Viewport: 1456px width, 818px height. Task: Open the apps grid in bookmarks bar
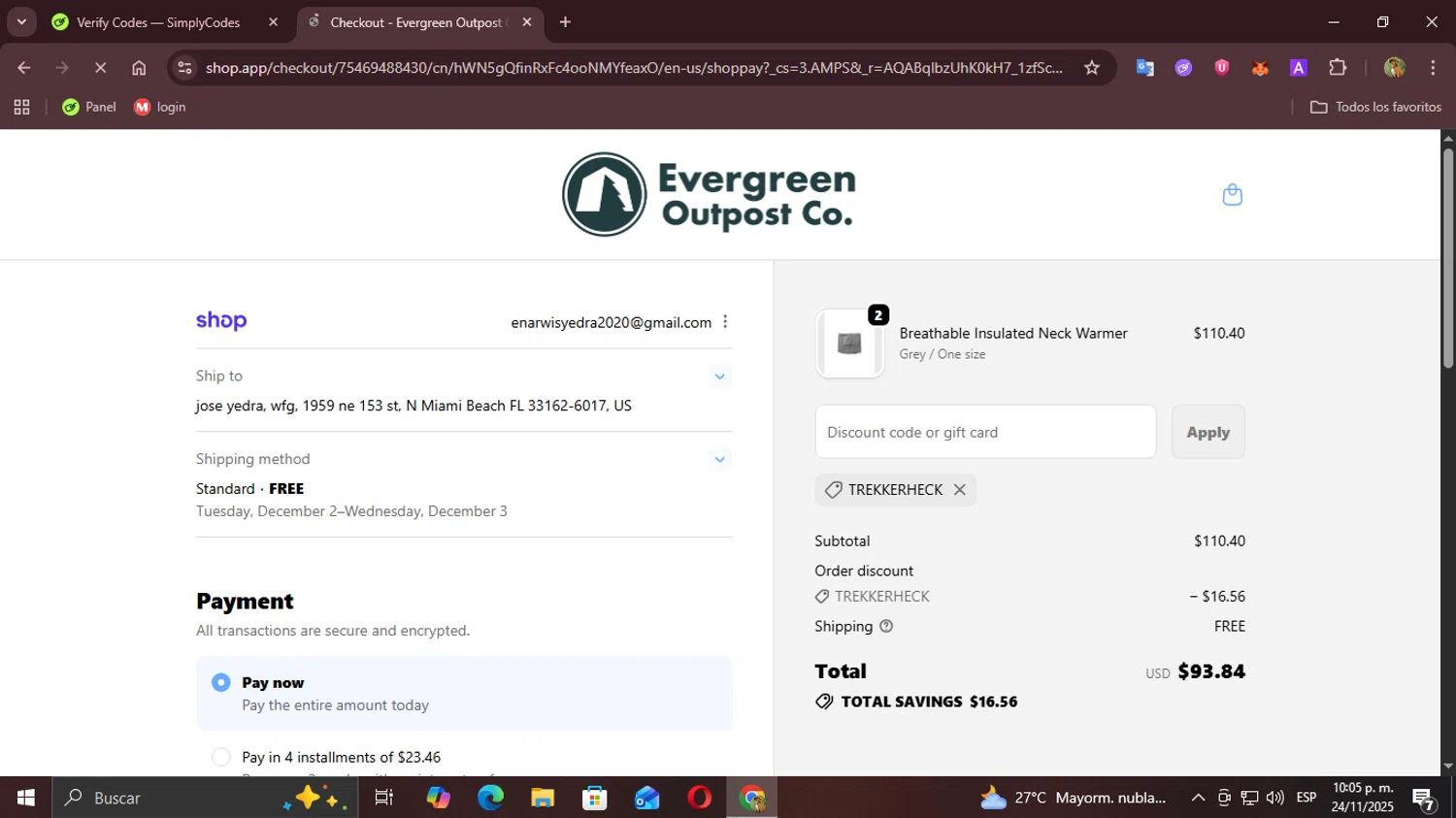coord(21,107)
